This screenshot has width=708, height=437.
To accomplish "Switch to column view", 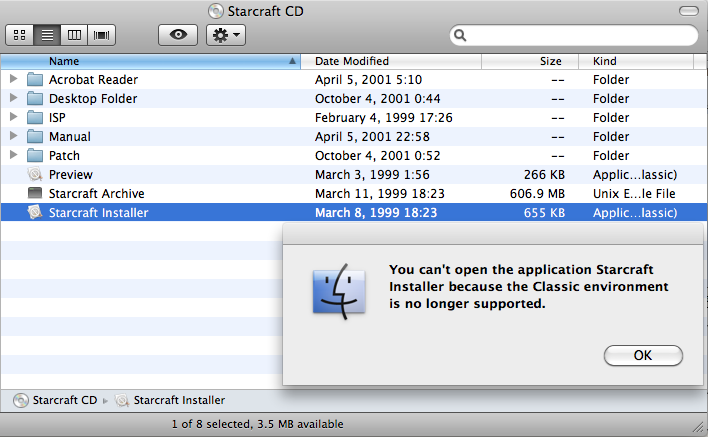I will click(74, 35).
